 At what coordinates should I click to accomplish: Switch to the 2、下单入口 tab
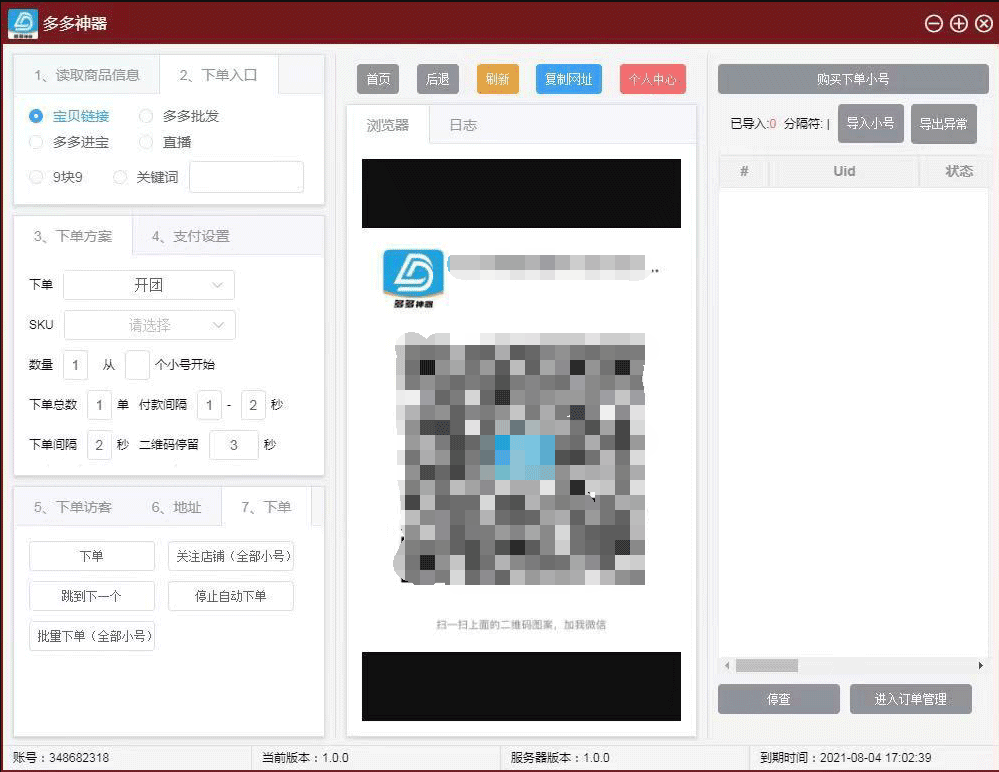tap(219, 75)
